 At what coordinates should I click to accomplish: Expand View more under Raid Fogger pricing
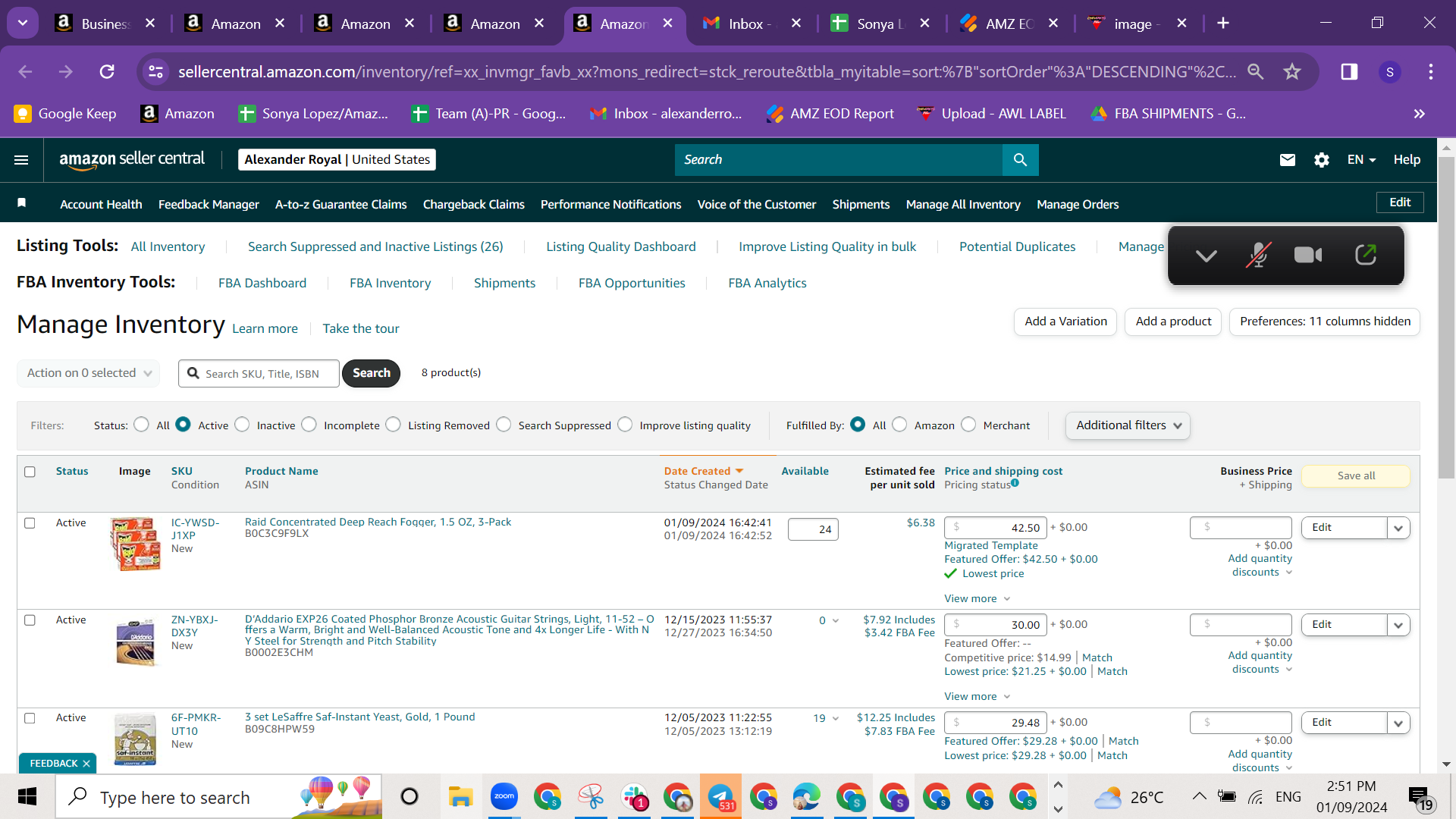tap(977, 598)
